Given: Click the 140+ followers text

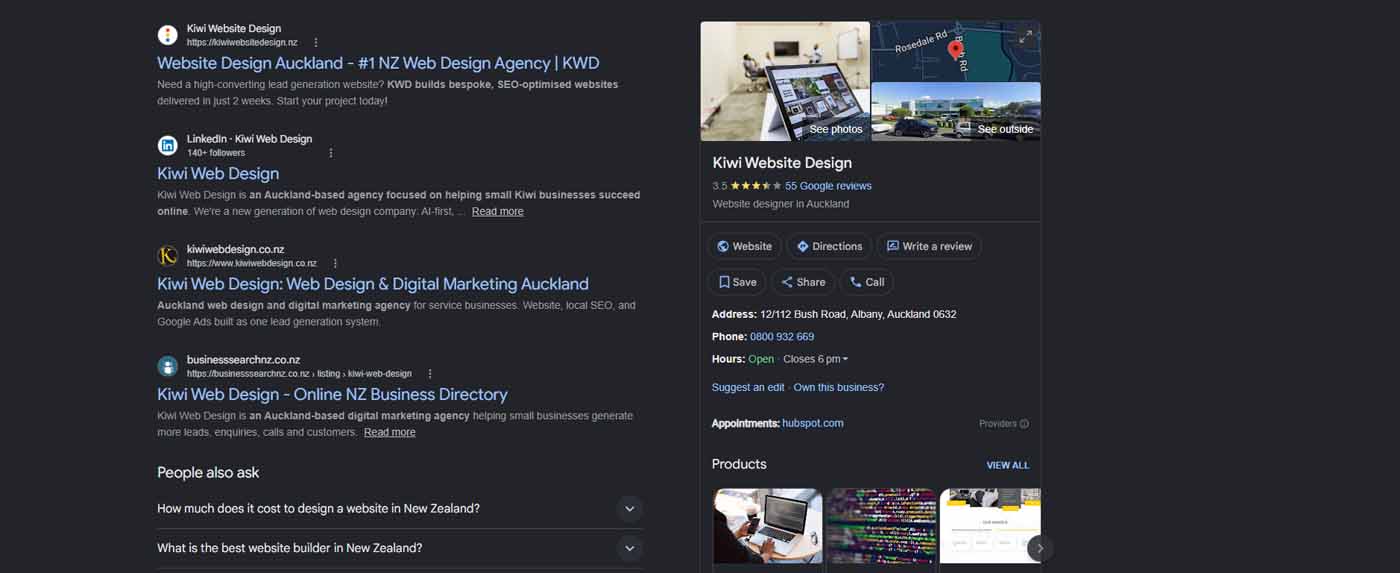Looking at the screenshot, I should (x=216, y=153).
